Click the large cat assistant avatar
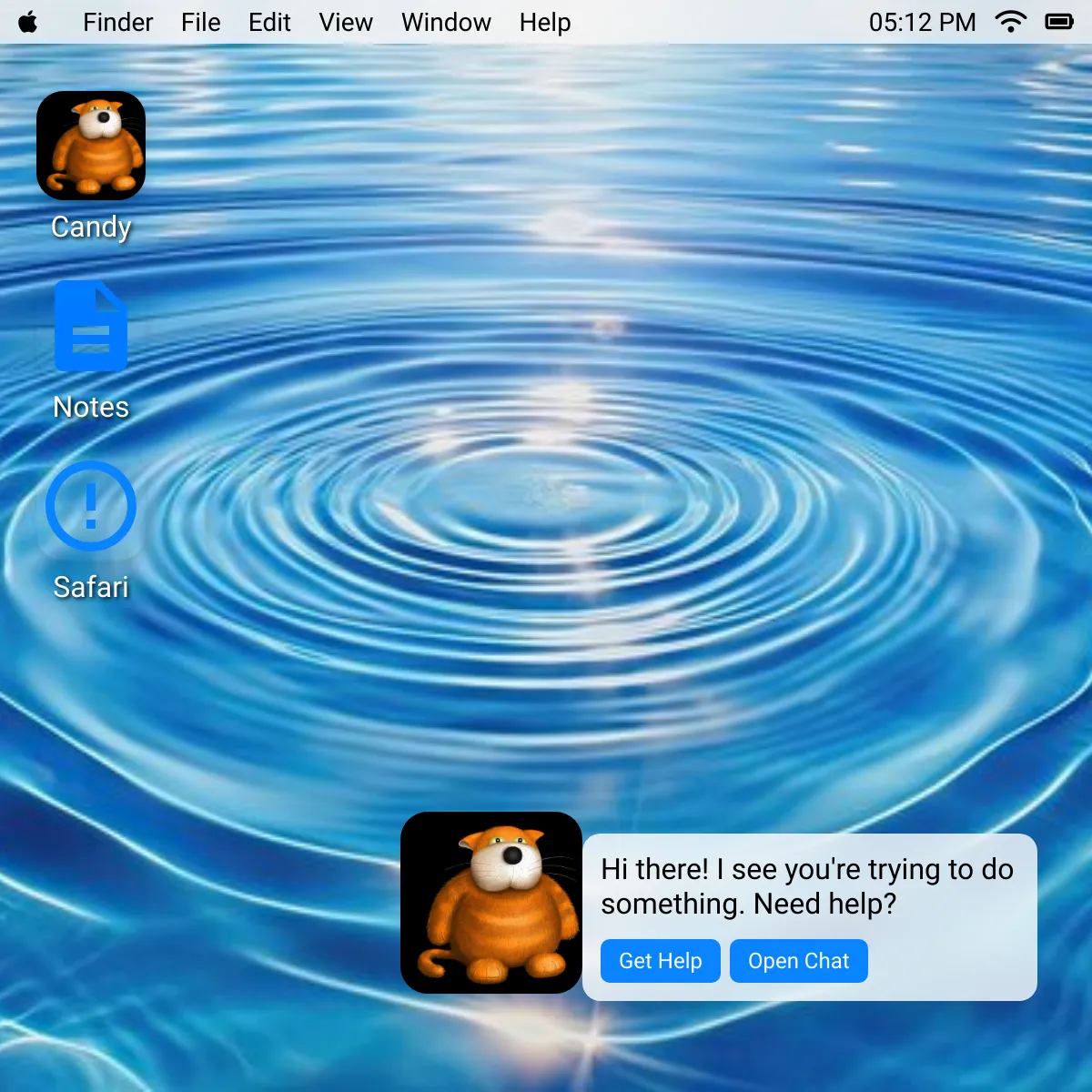The height and width of the screenshot is (1092, 1092). (491, 903)
